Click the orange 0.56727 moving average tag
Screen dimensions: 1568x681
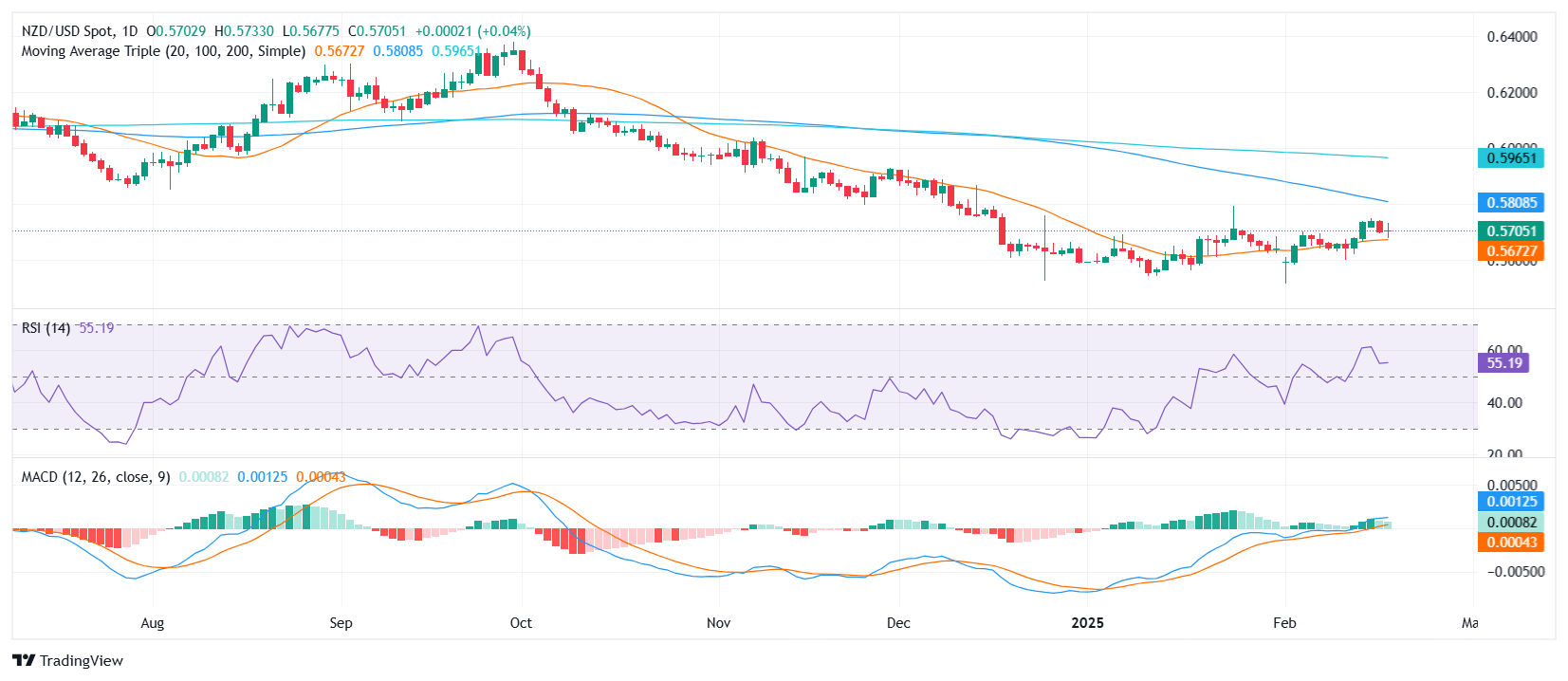coord(1511,251)
